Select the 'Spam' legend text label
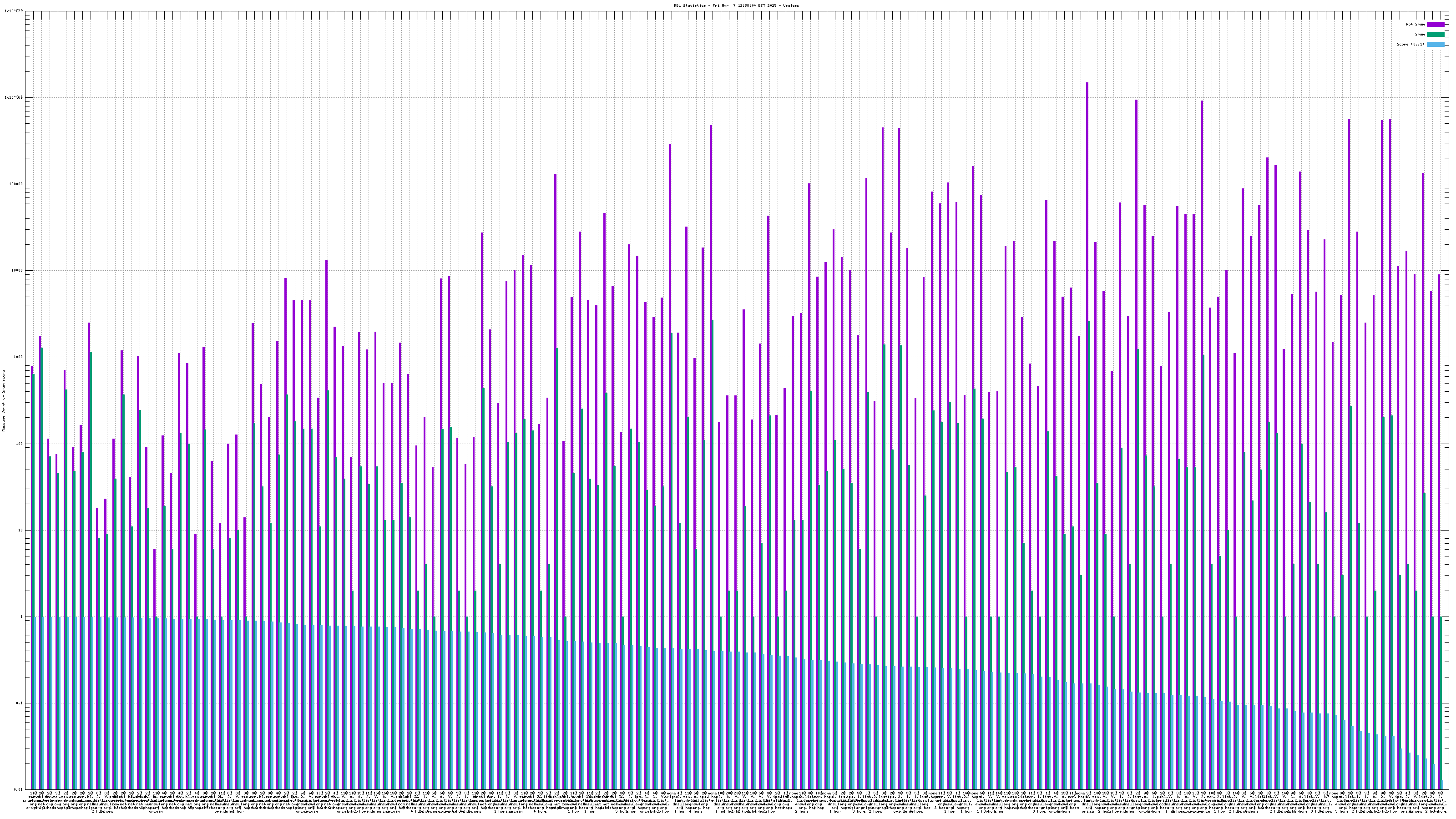 [1420, 35]
